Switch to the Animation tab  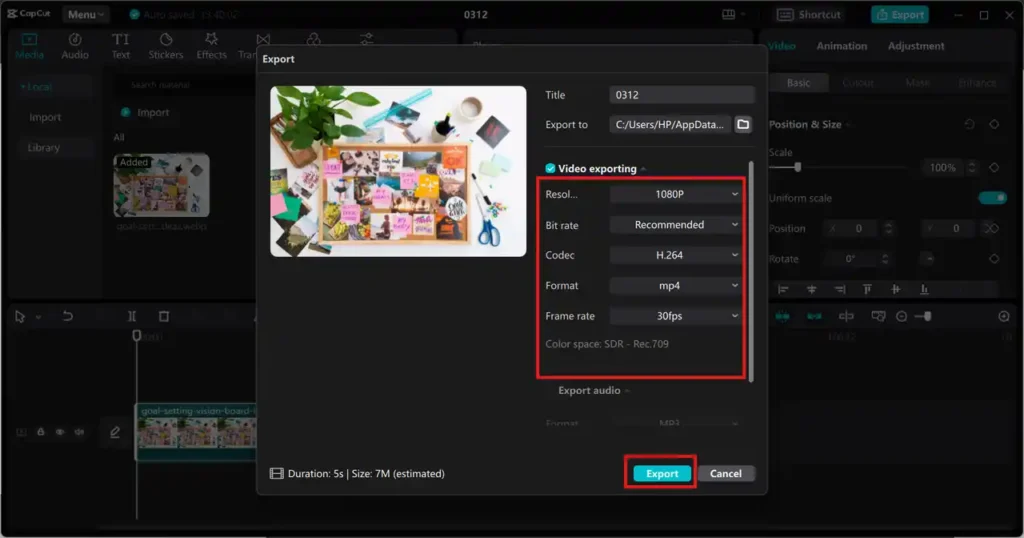(x=841, y=46)
